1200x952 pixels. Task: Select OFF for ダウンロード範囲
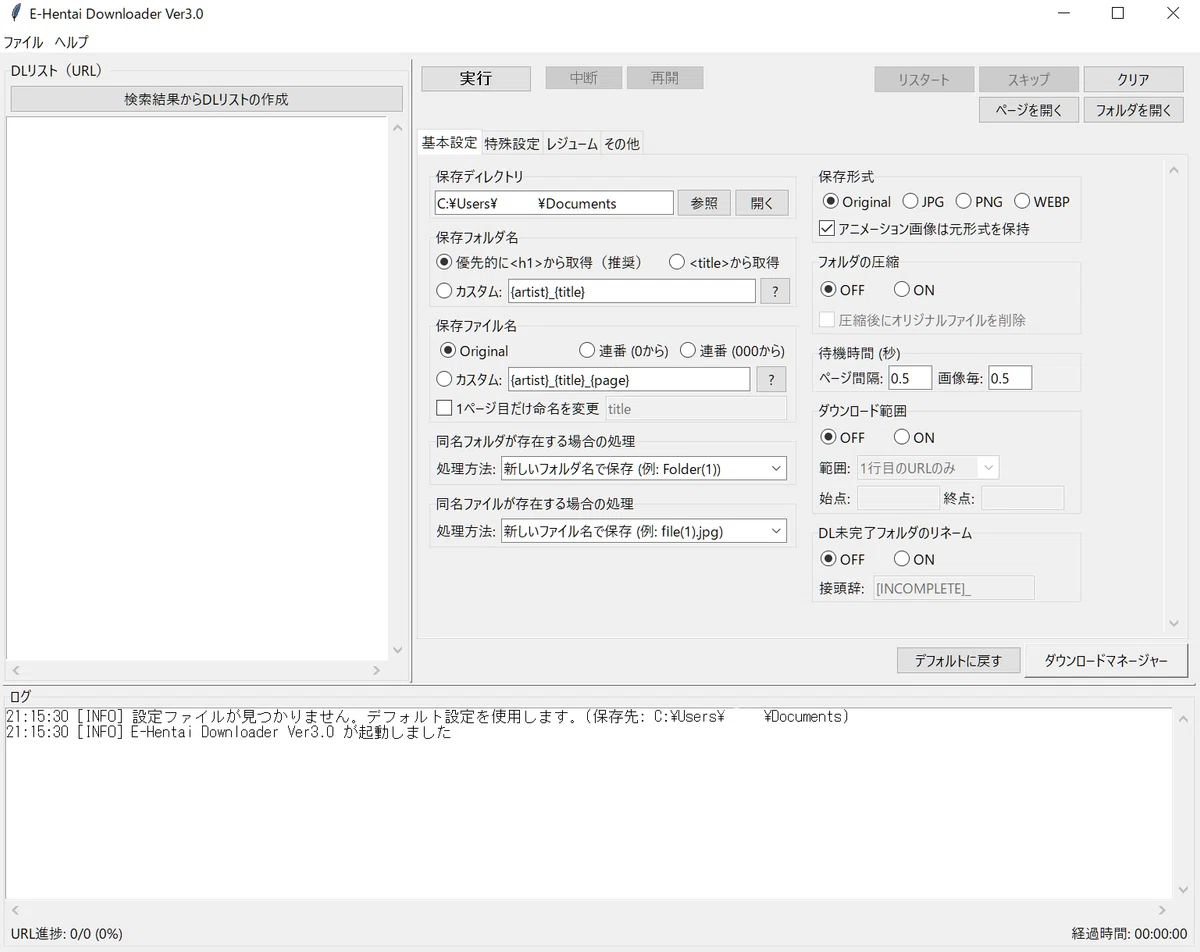click(843, 437)
